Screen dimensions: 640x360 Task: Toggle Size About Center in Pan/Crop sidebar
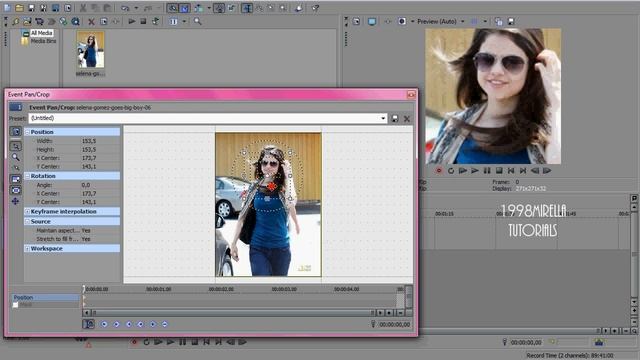pos(16,190)
